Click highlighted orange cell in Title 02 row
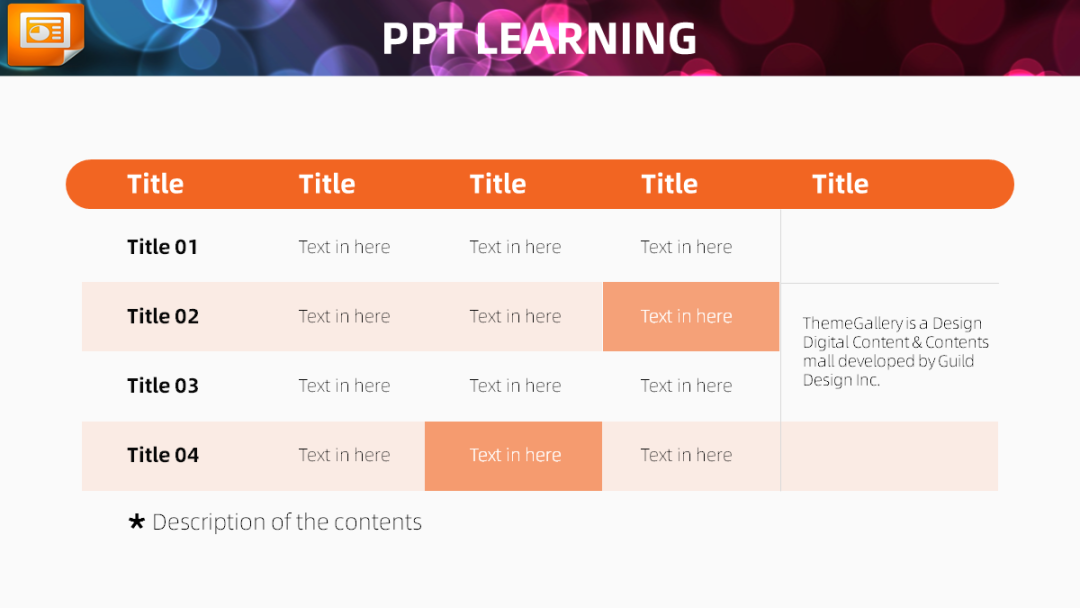 691,317
